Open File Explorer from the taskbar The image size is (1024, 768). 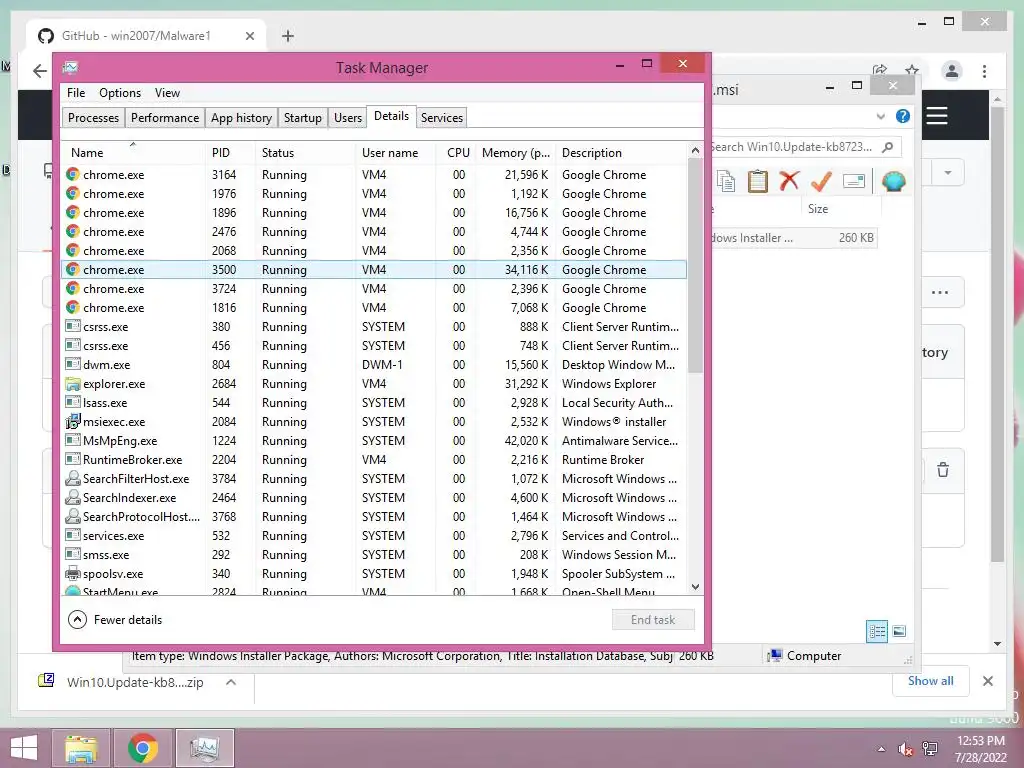tap(81, 748)
